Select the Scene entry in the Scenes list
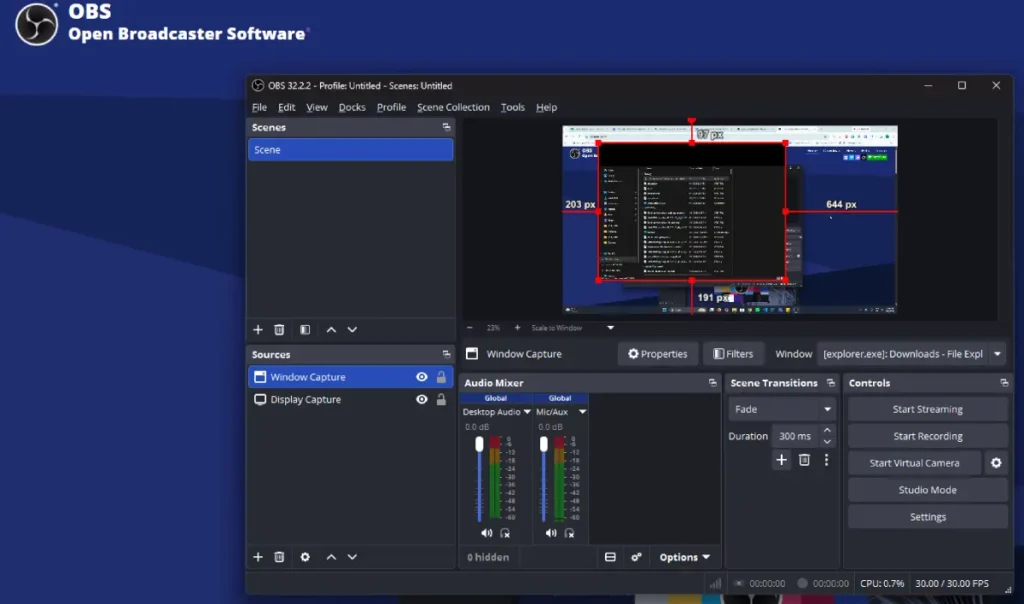Viewport: 1024px width, 604px height. [351, 150]
